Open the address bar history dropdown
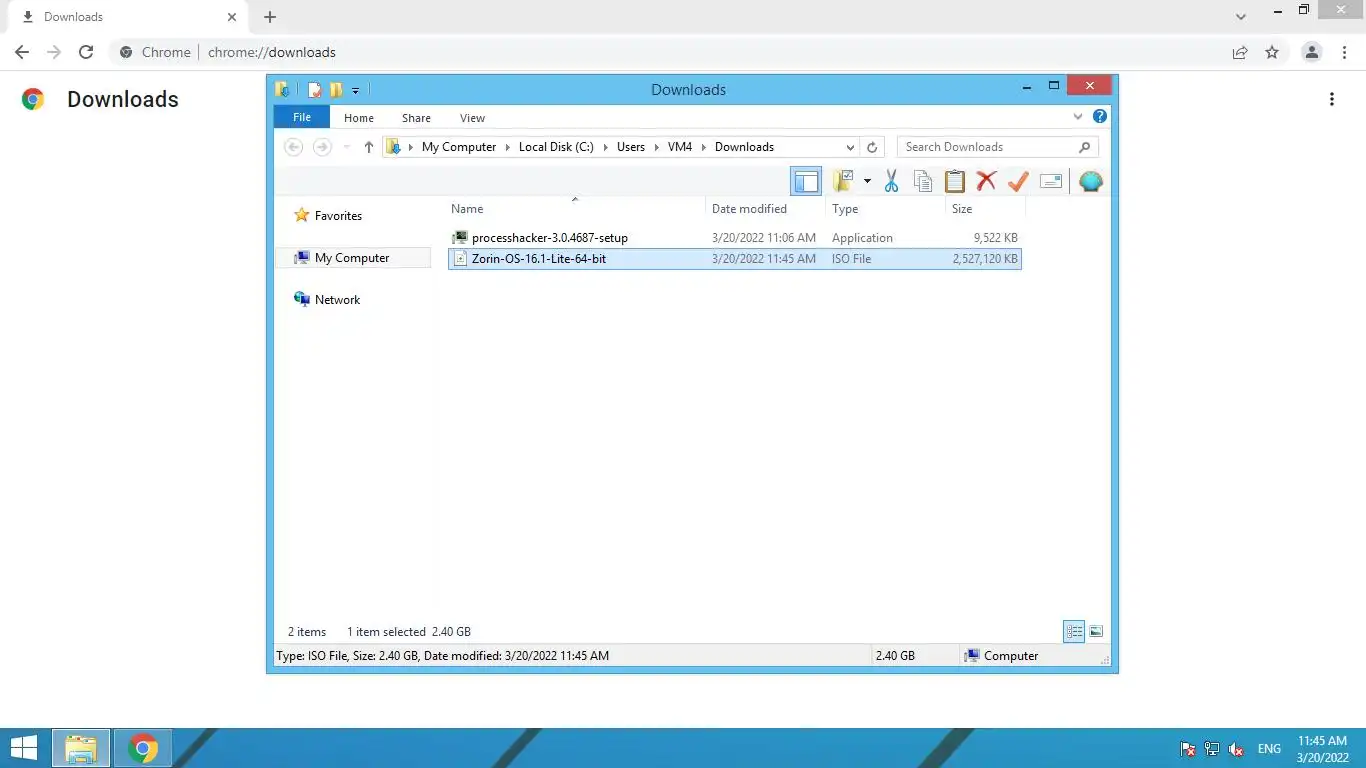Screen dimensions: 1366x768 (x=850, y=147)
